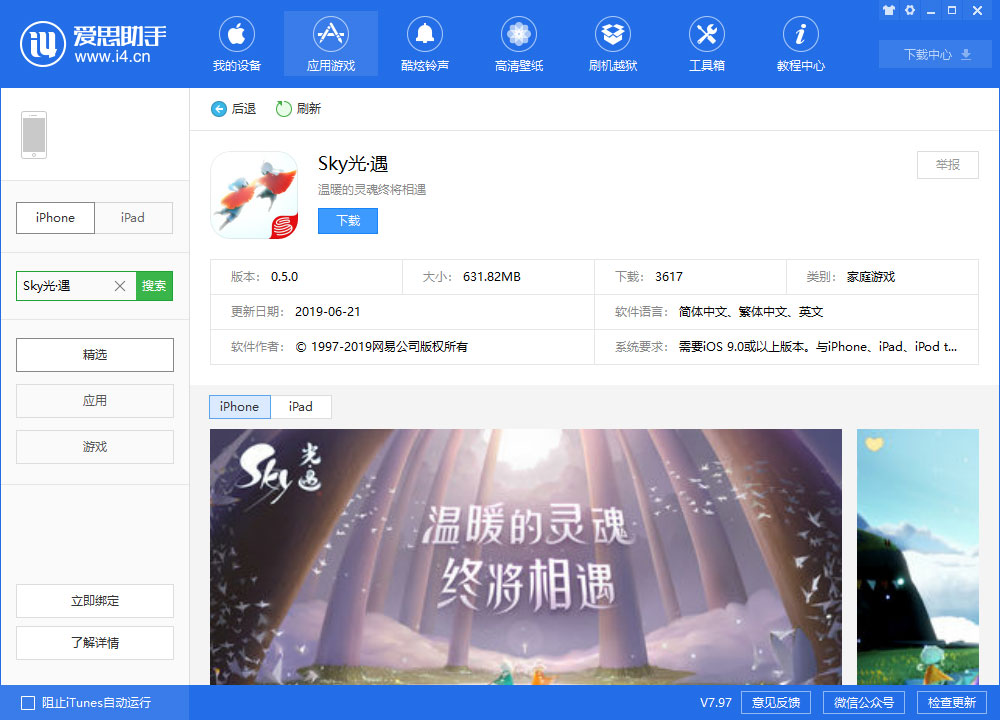The height and width of the screenshot is (720, 1000).
Task: Open the 高清壁纸 wallpapers icon
Action: 519,35
